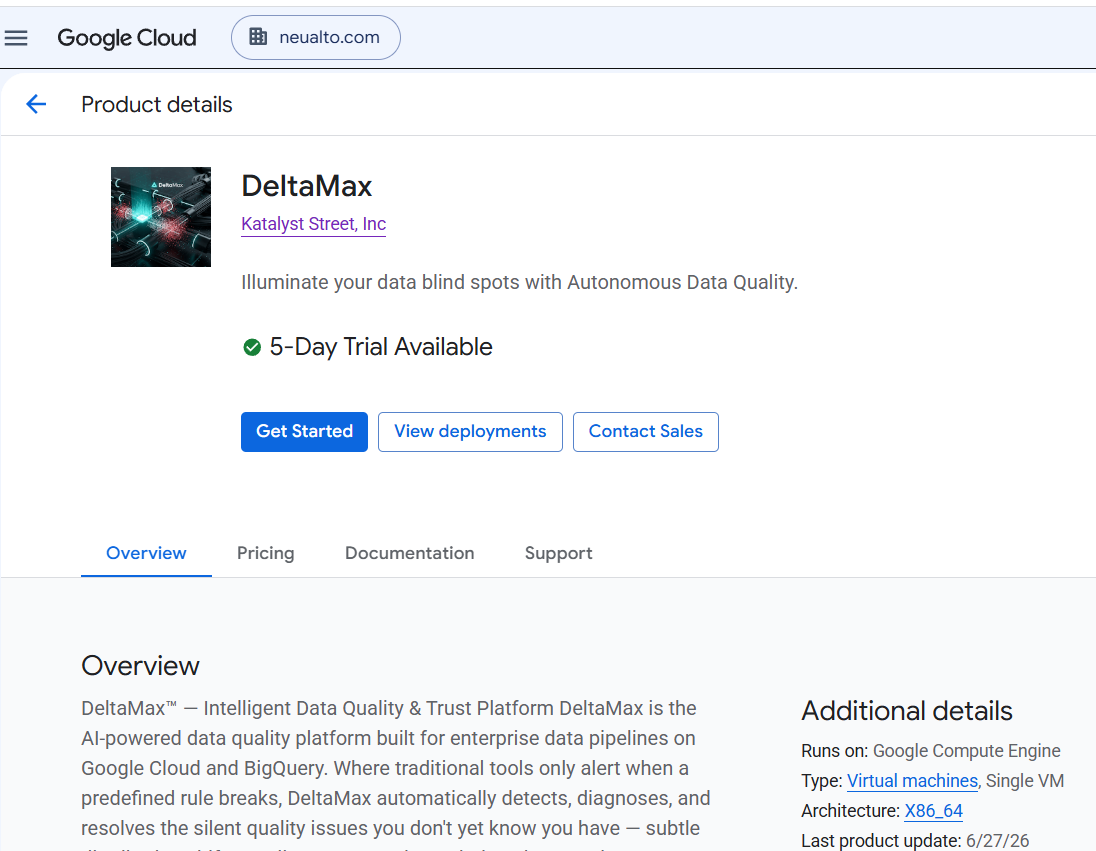Click the Contact Sales button
1096x851 pixels.
click(x=645, y=431)
